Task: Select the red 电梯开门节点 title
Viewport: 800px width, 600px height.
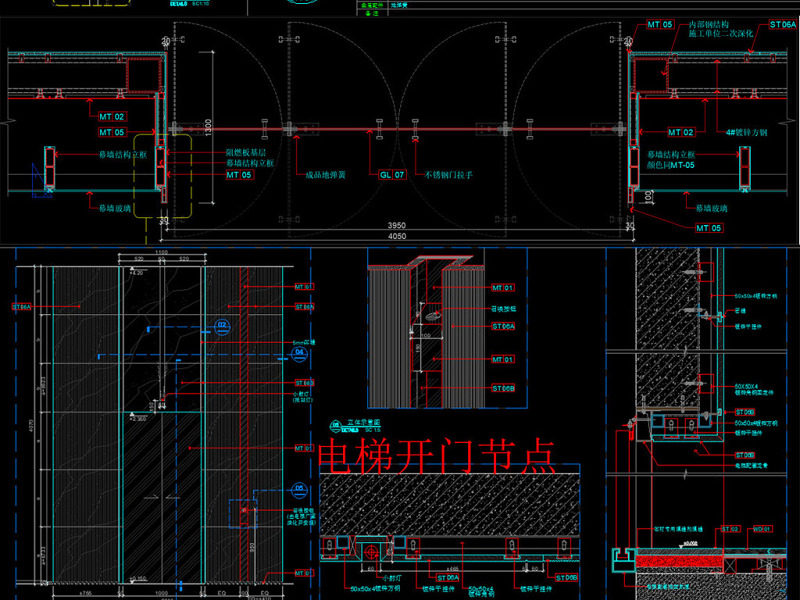Action: pos(437,455)
